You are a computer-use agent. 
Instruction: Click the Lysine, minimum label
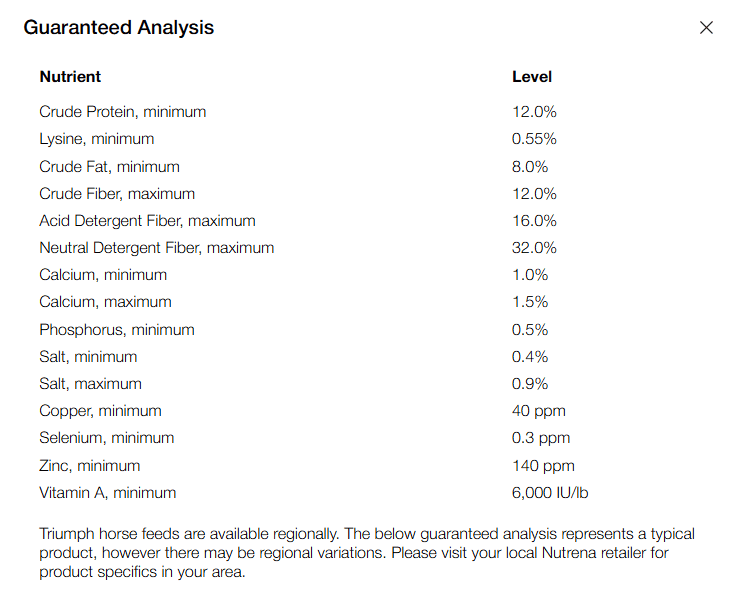pyautogui.click(x=96, y=139)
